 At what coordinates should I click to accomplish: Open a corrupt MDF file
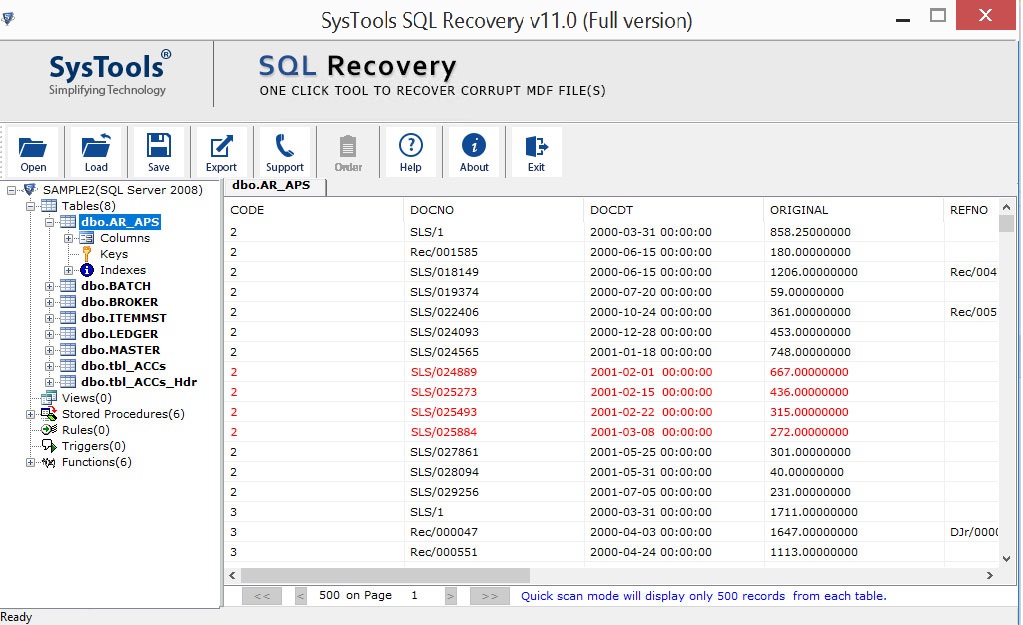tap(33, 150)
